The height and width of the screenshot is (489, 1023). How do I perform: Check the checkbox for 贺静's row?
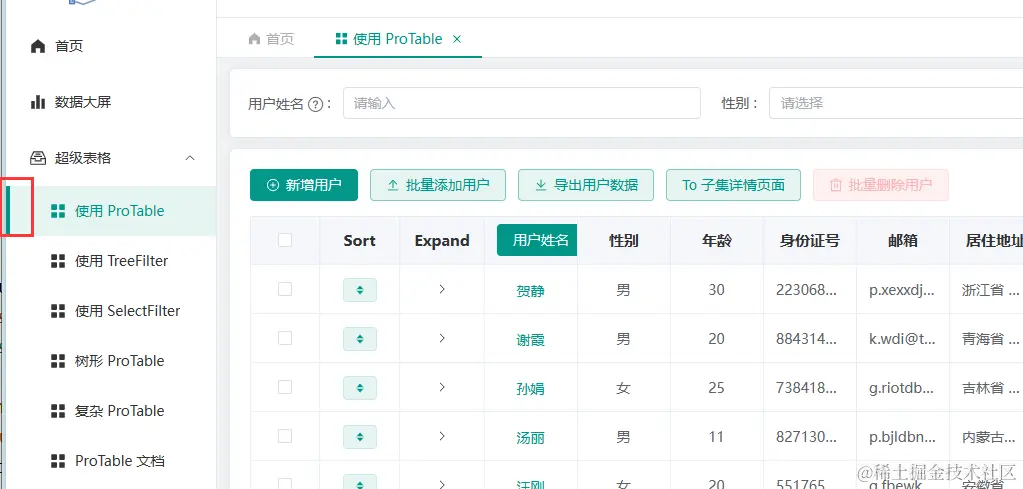(x=285, y=289)
